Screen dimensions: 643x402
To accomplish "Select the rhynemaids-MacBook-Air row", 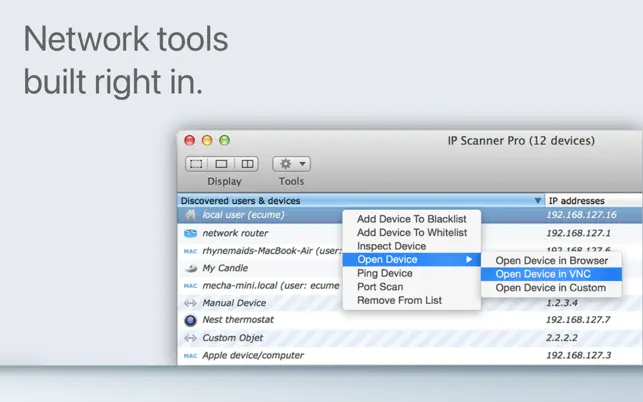I will pyautogui.click(x=410, y=251).
